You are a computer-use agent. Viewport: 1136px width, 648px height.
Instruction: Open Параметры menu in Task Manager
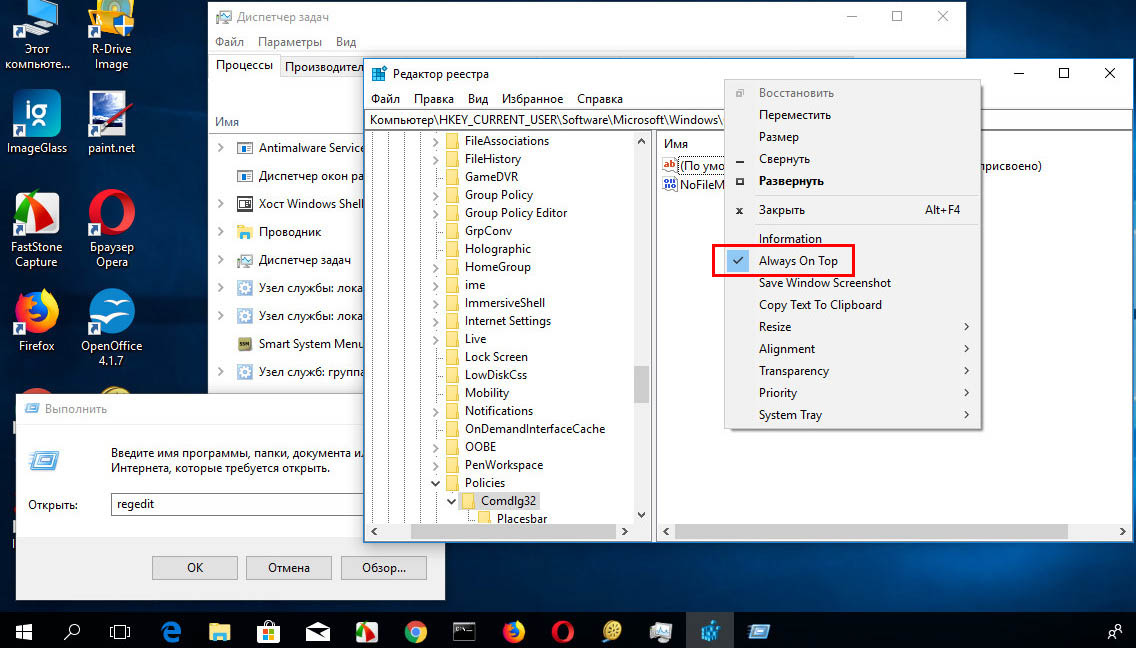[x=290, y=42]
